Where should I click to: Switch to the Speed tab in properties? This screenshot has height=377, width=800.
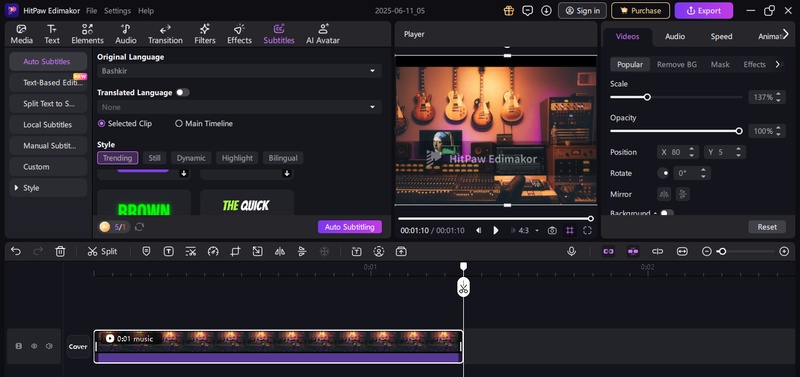721,36
